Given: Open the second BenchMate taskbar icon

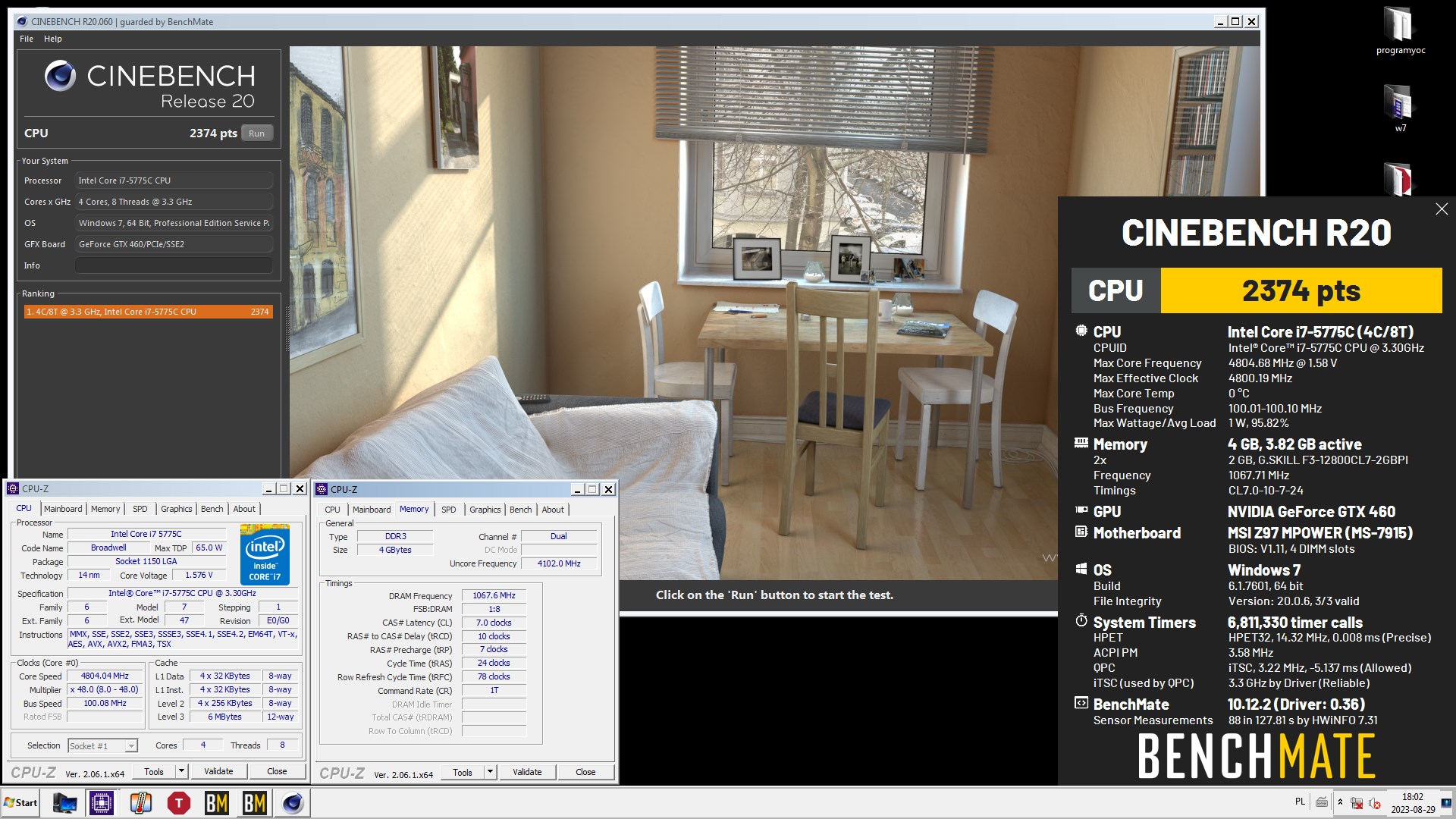Looking at the screenshot, I should point(255,802).
